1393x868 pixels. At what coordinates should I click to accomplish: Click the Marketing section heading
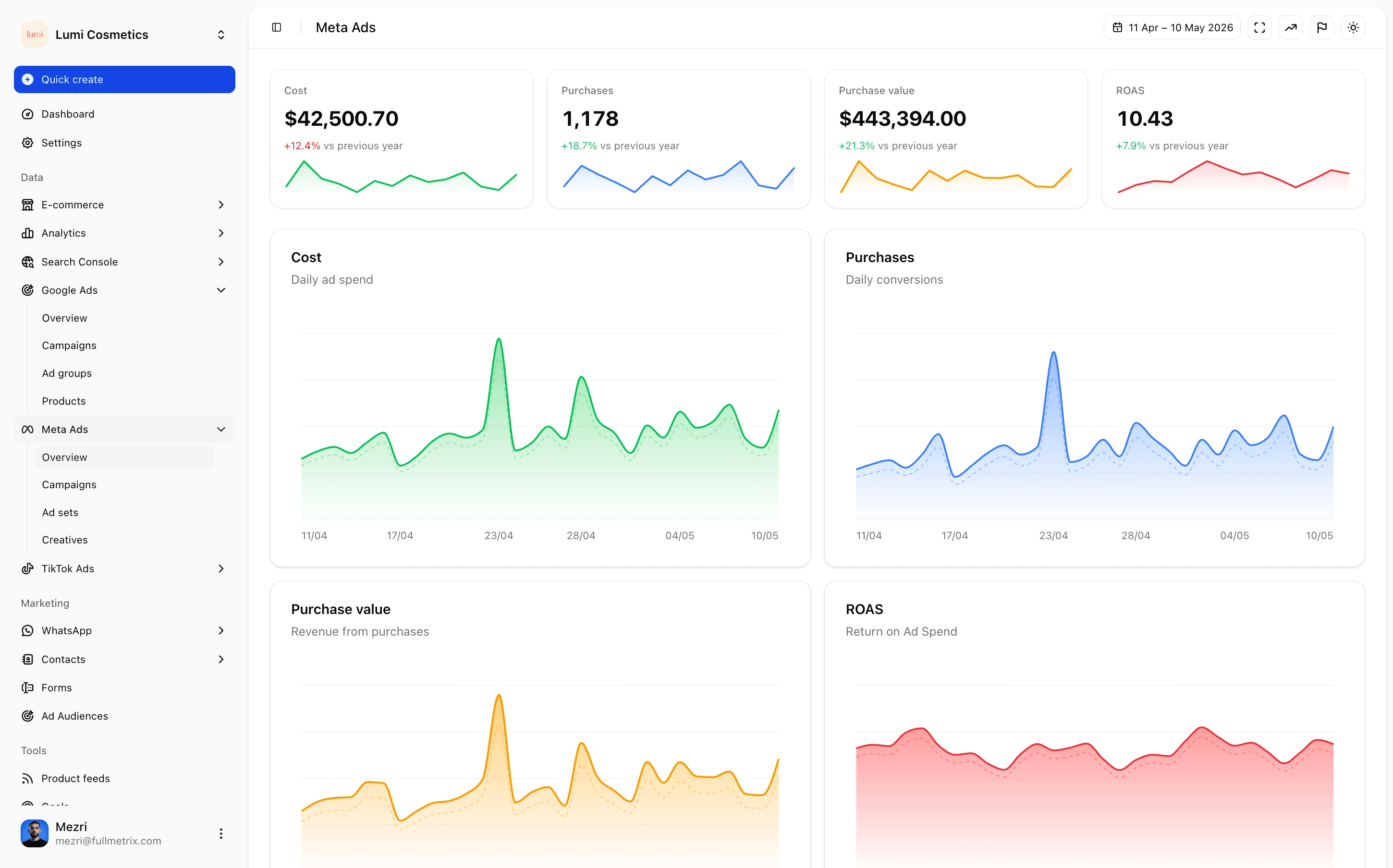click(45, 603)
